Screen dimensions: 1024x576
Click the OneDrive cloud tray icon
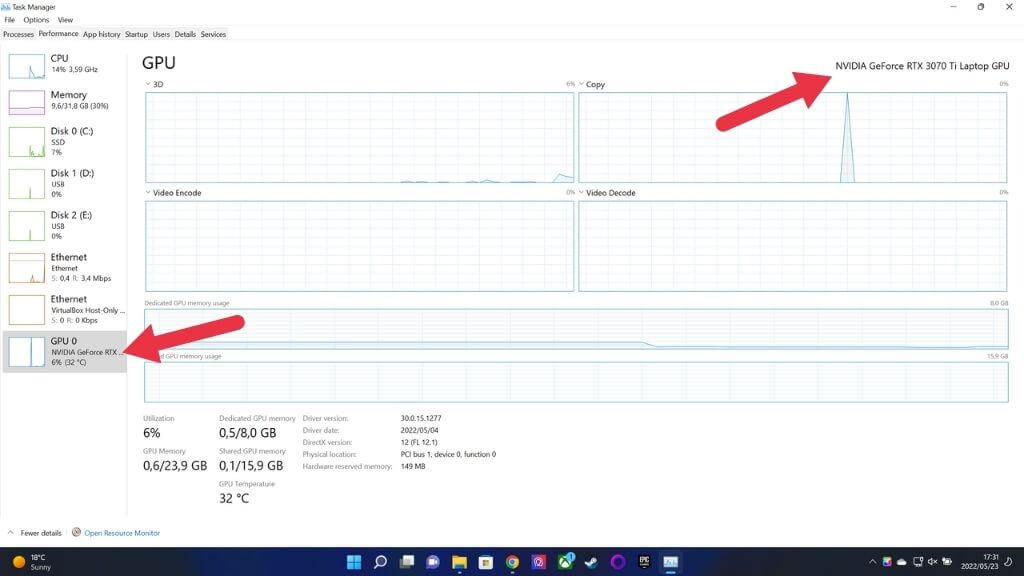pyautogui.click(x=902, y=562)
